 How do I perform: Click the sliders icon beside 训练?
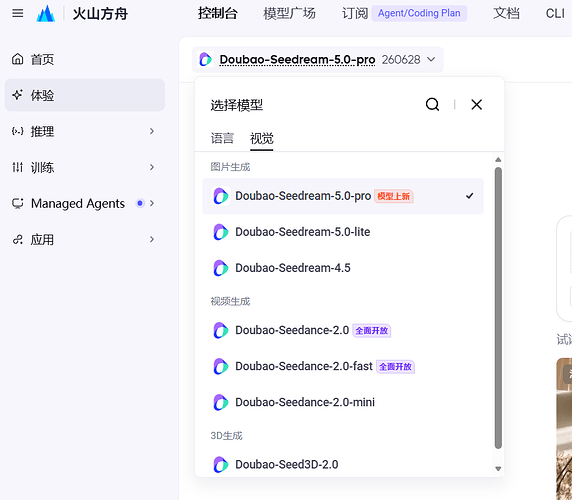18,167
